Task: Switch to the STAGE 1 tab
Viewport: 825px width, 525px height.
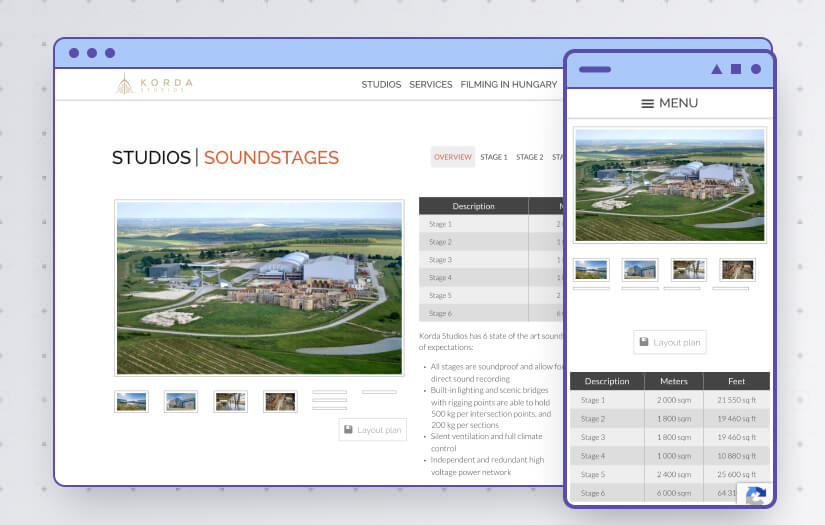Action: [494, 157]
